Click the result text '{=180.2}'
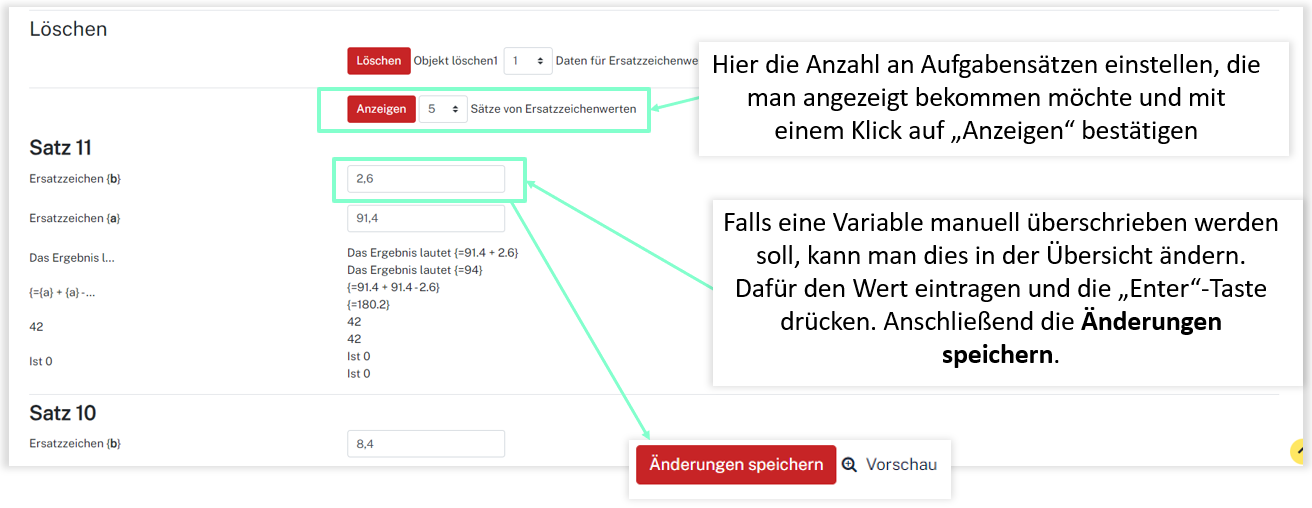Viewport: 1312px width, 508px height. coord(368,305)
